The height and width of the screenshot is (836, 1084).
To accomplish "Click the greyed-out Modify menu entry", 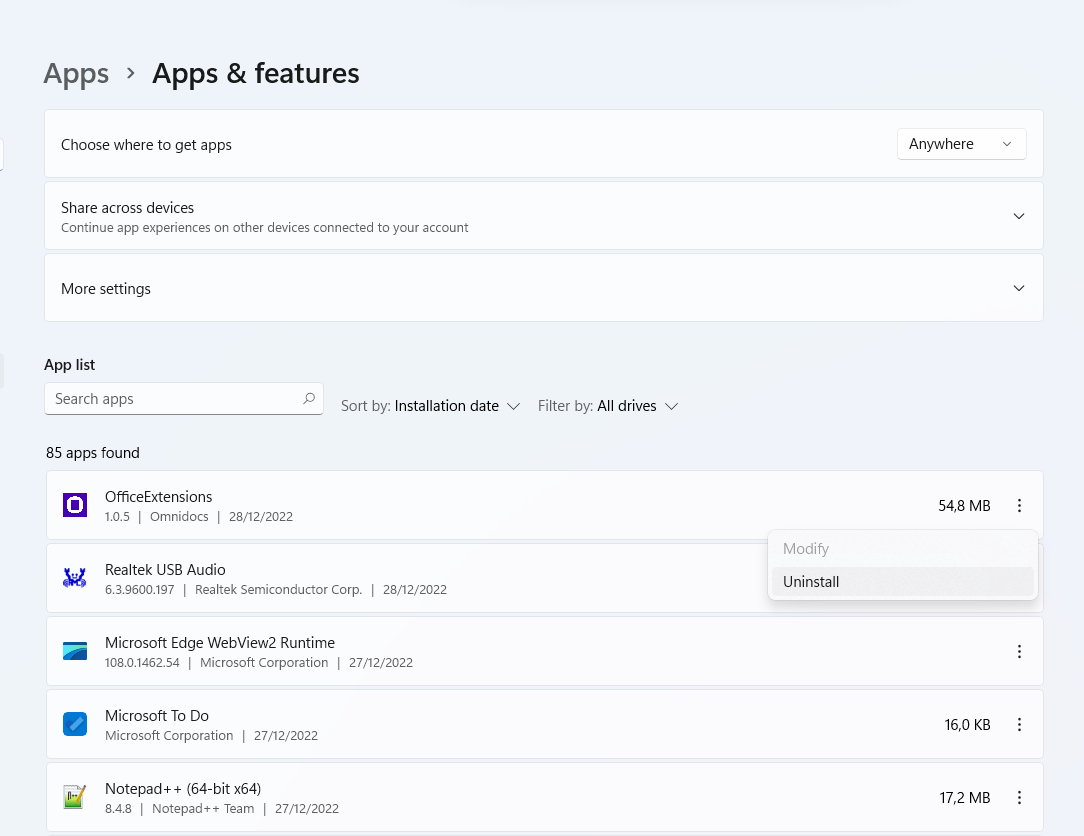I will click(902, 548).
